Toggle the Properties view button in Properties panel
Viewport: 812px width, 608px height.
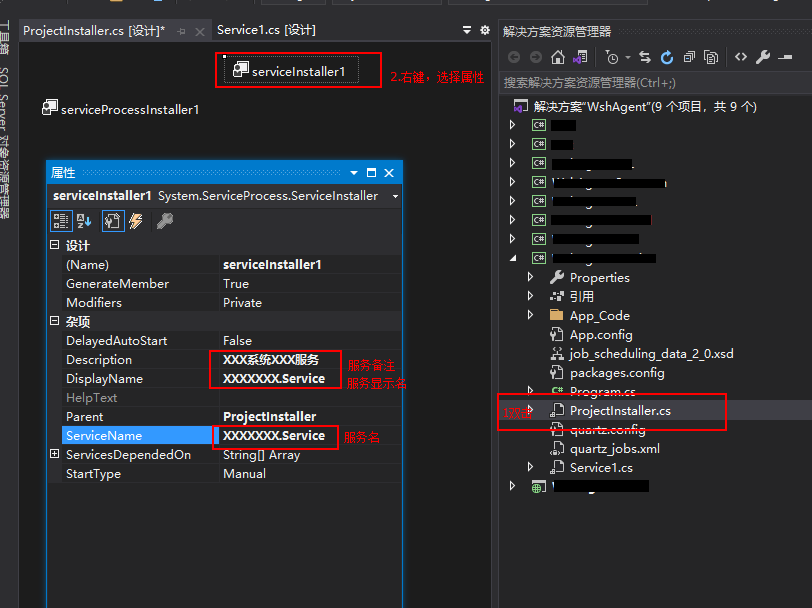pyautogui.click(x=113, y=221)
